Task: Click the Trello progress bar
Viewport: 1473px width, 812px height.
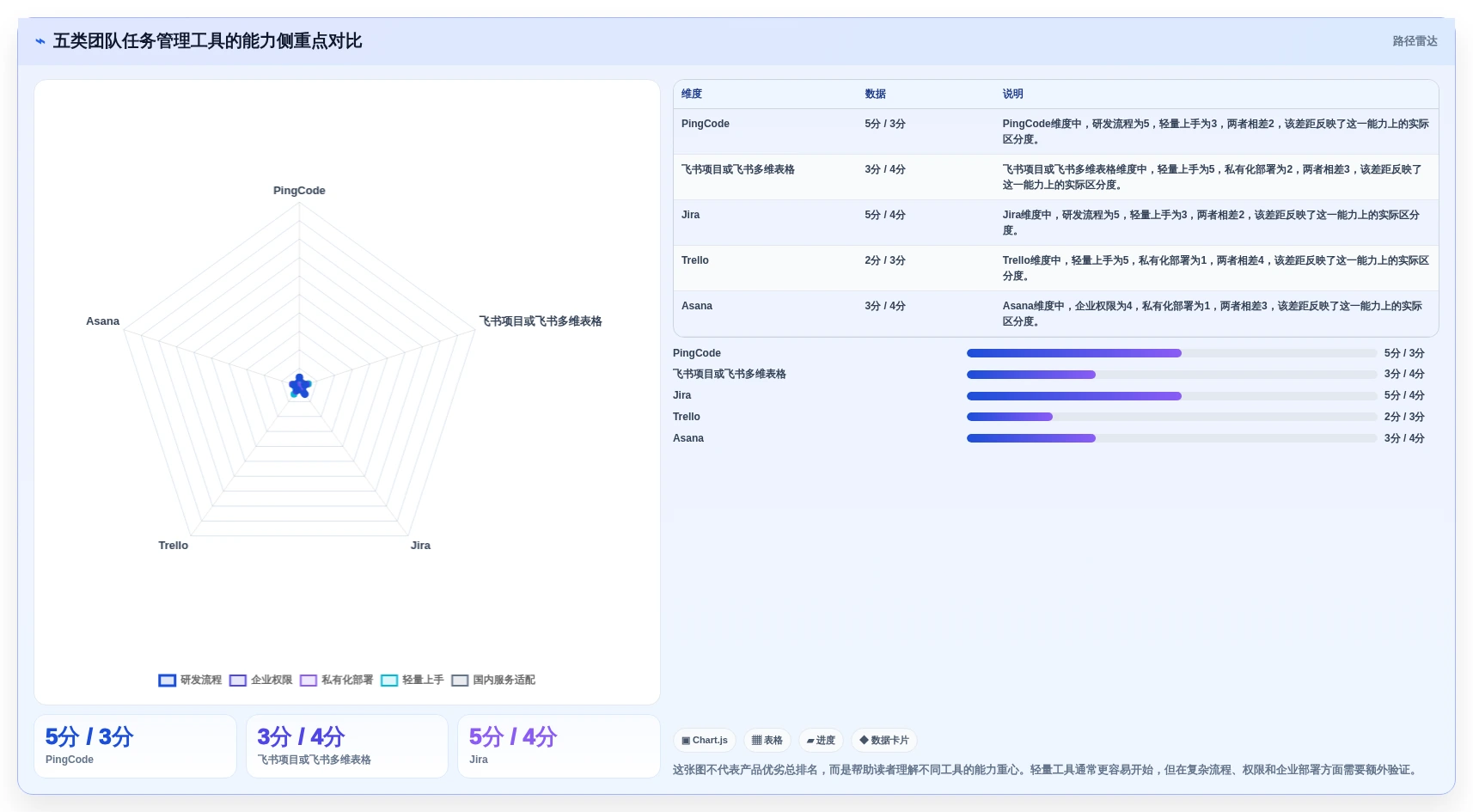Action: pyautogui.click(x=1171, y=417)
